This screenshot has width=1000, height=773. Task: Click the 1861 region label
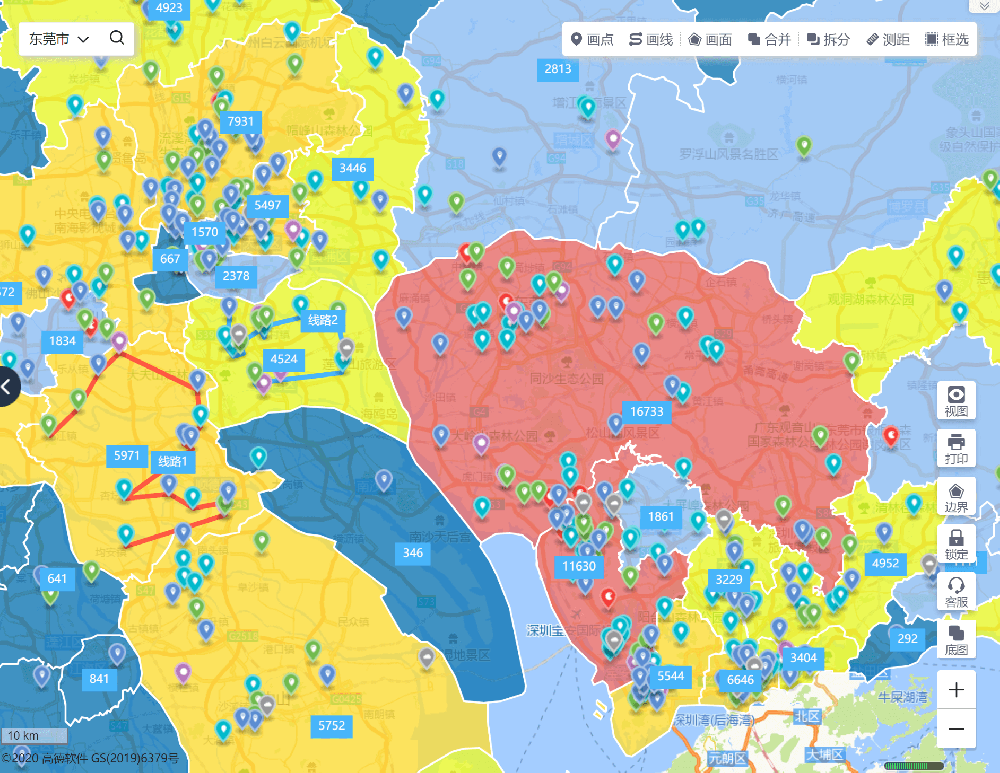tap(661, 517)
